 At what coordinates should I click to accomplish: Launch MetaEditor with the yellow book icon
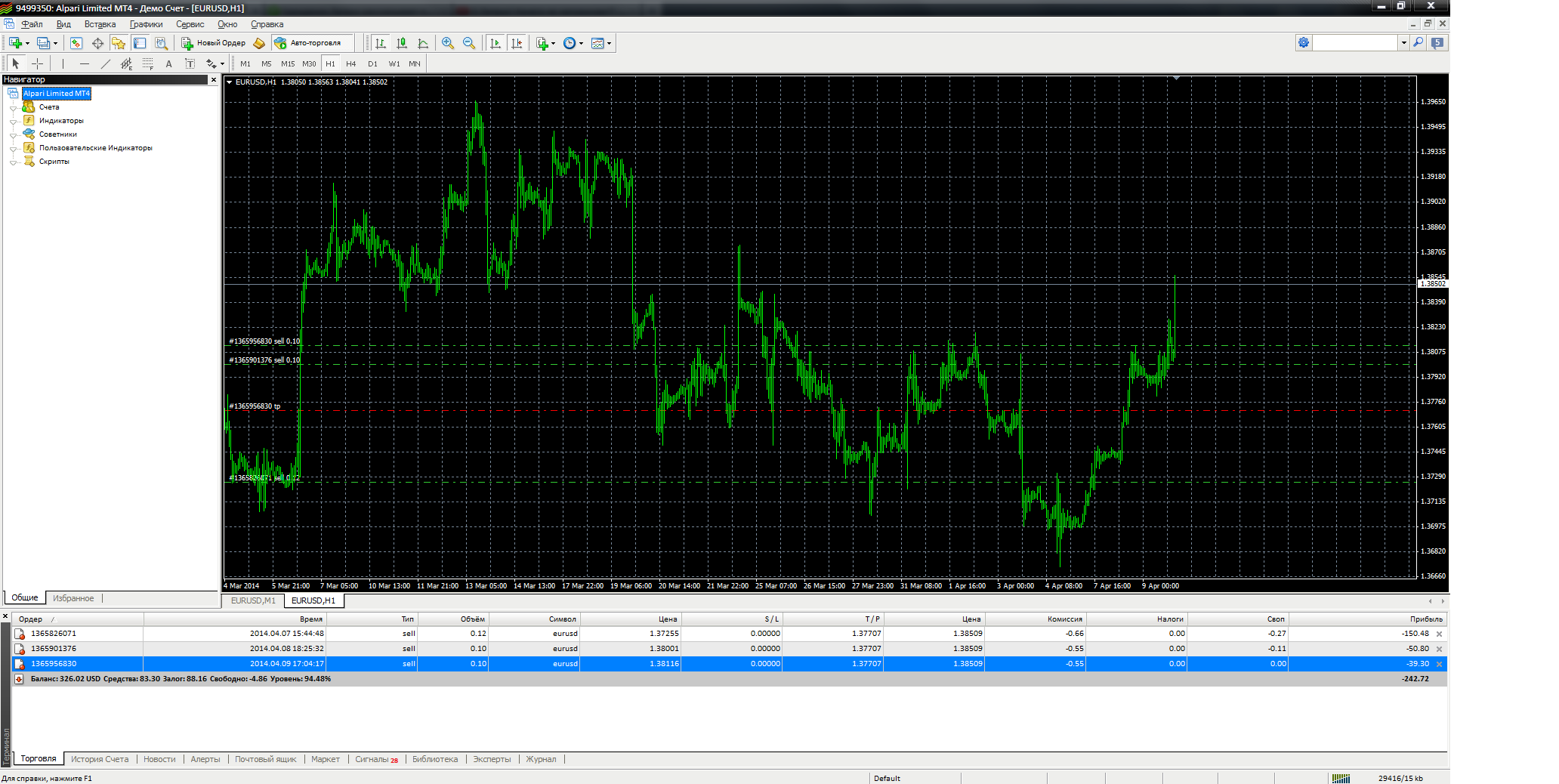259,43
